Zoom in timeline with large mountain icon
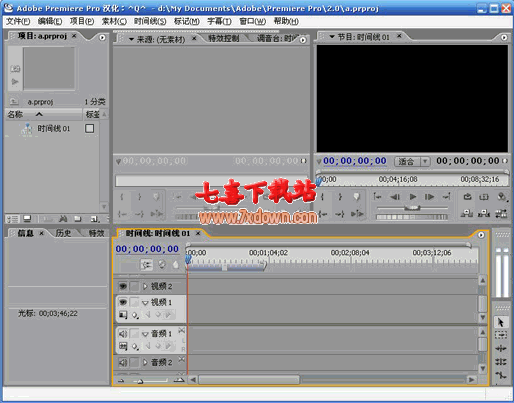This screenshot has width=514, height=403. click(x=179, y=380)
